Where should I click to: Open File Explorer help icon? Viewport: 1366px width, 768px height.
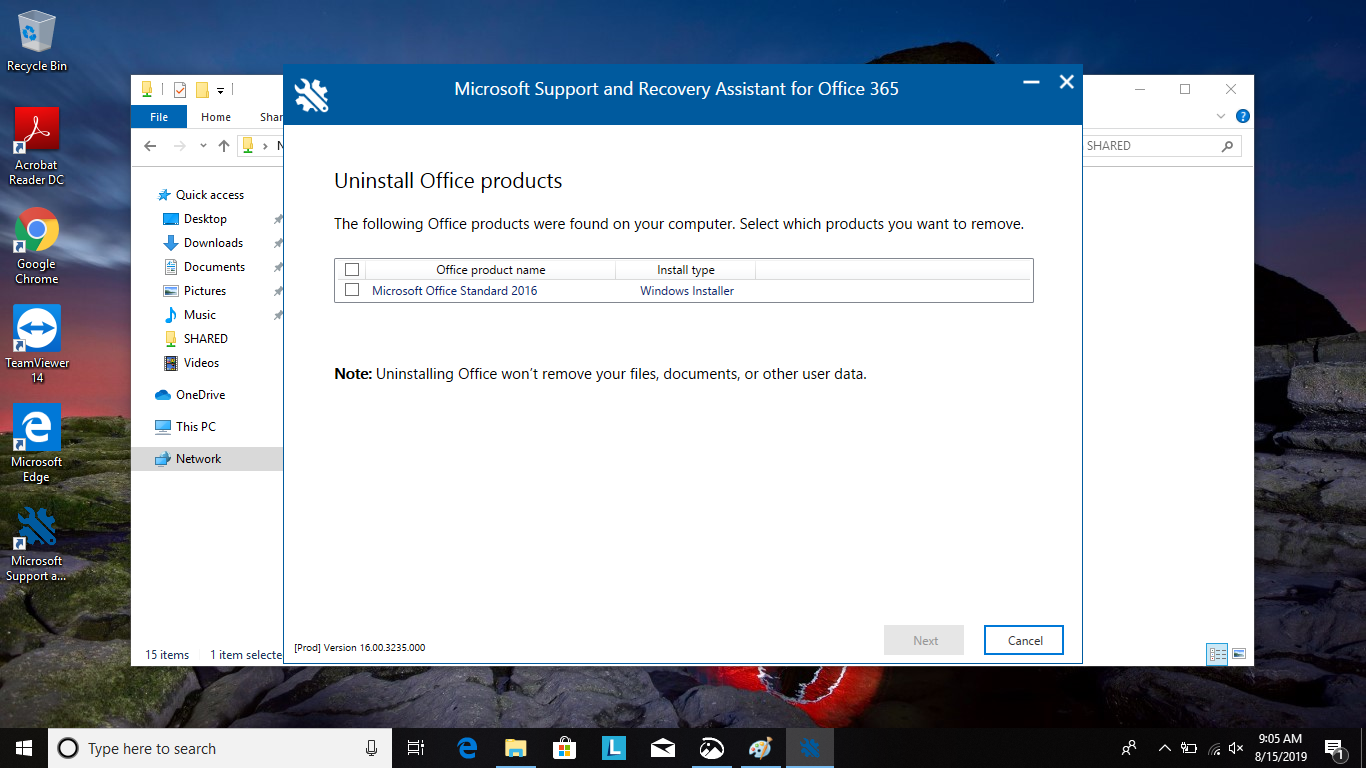(1242, 117)
